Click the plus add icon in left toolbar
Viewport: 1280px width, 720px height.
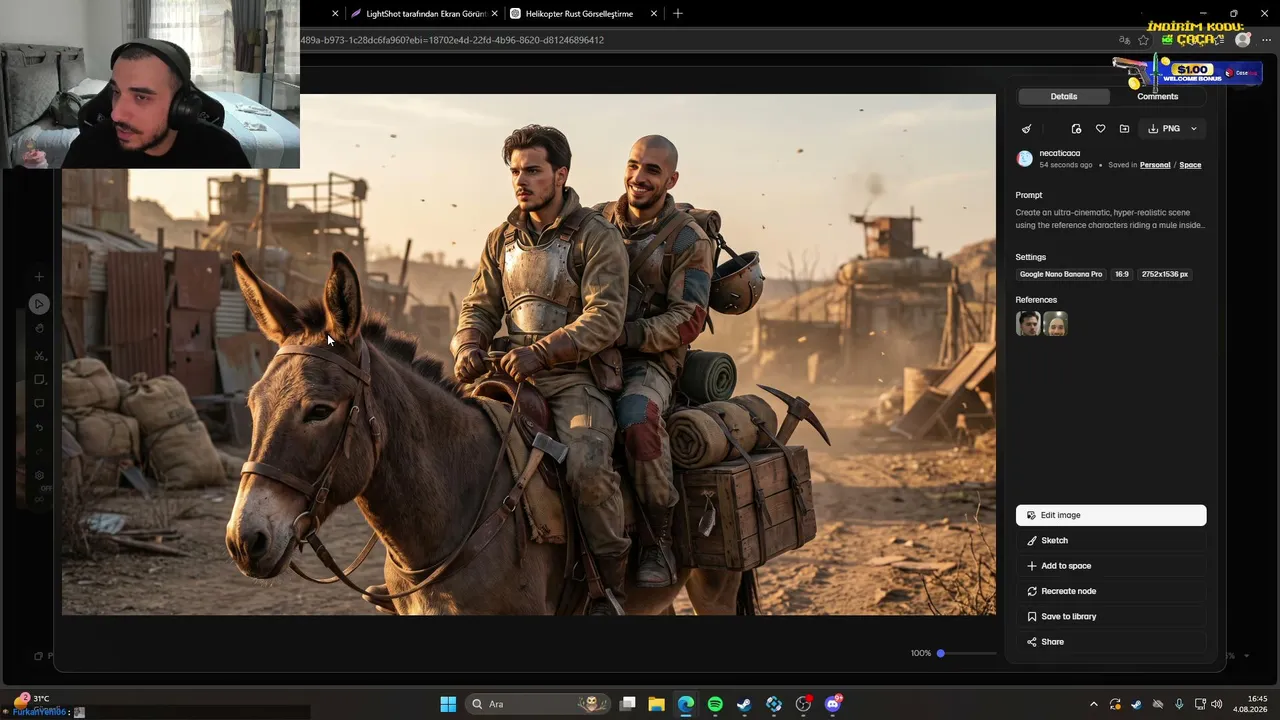point(39,277)
